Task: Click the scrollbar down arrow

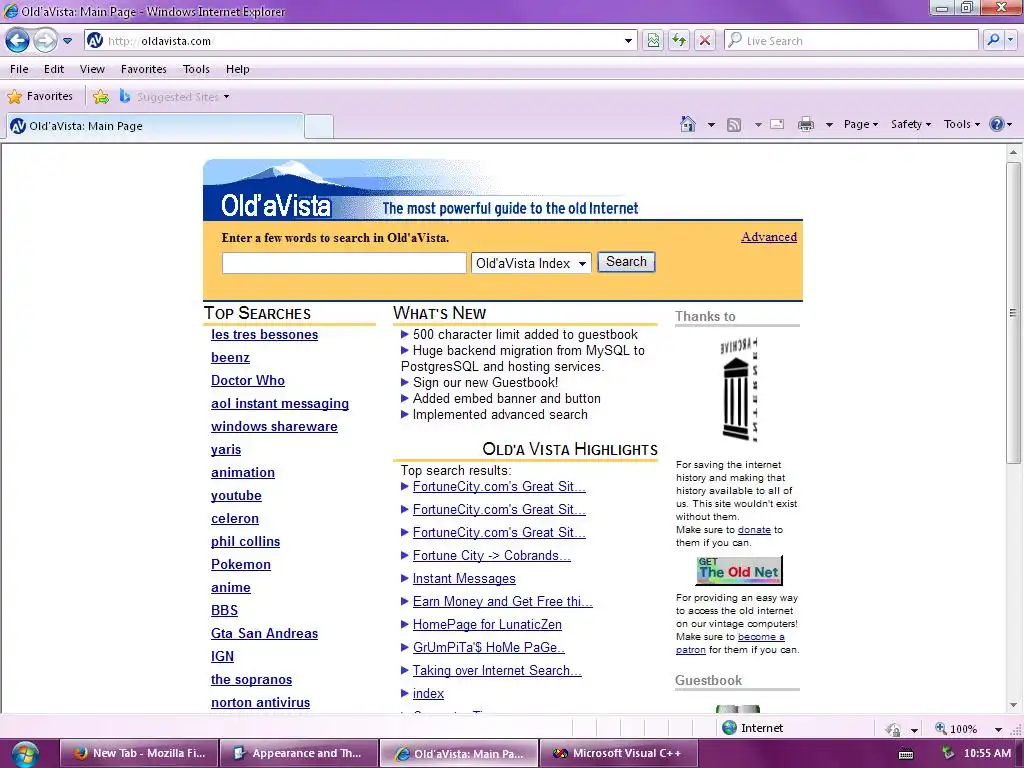Action: pos(1013,705)
